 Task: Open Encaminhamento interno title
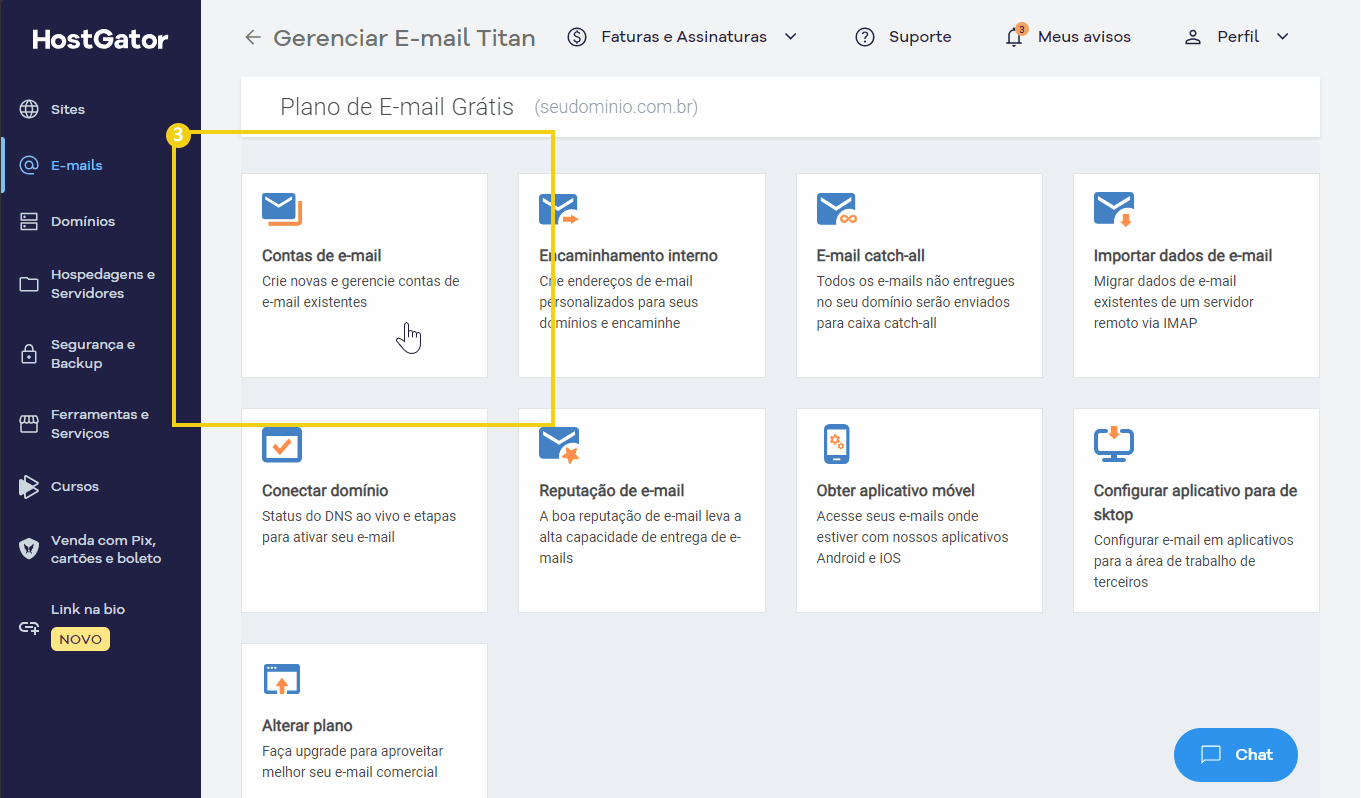628,256
